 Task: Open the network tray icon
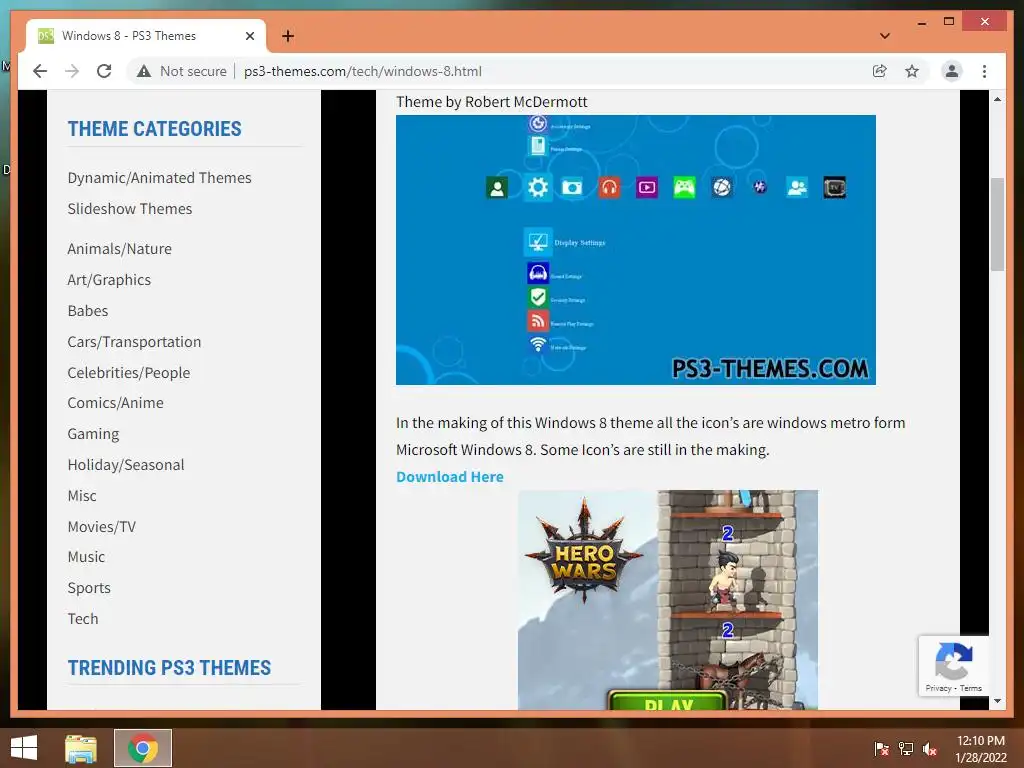pos(906,749)
